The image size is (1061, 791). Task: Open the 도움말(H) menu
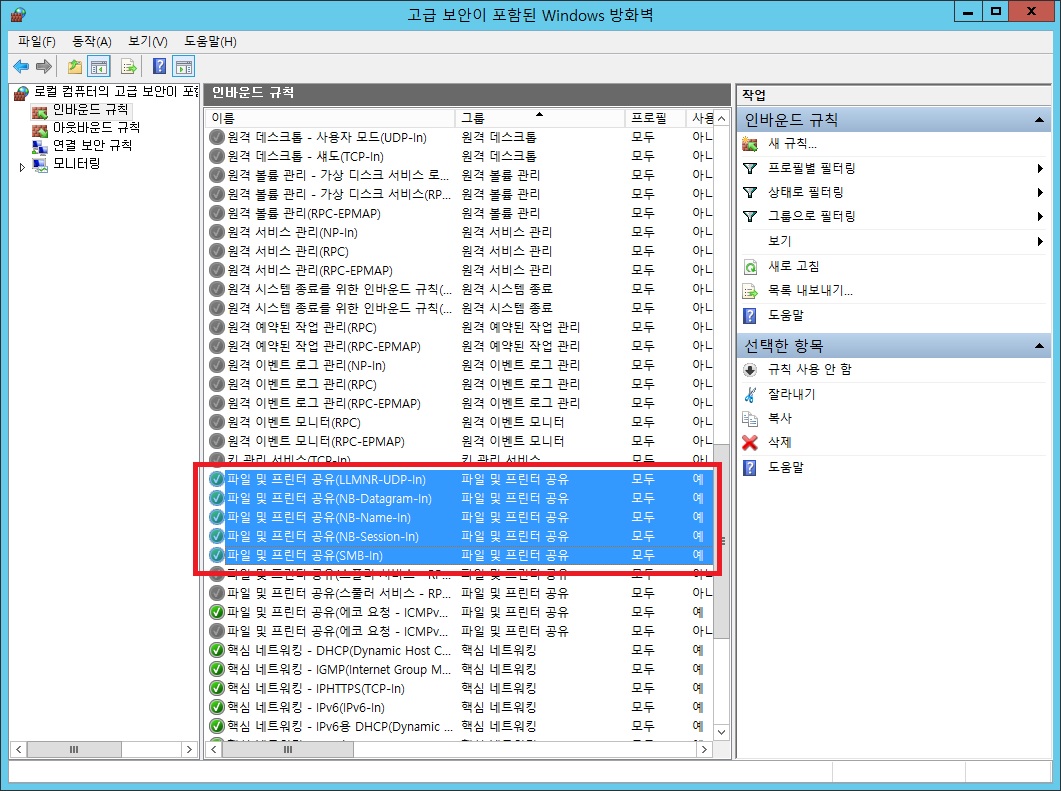[x=210, y=41]
